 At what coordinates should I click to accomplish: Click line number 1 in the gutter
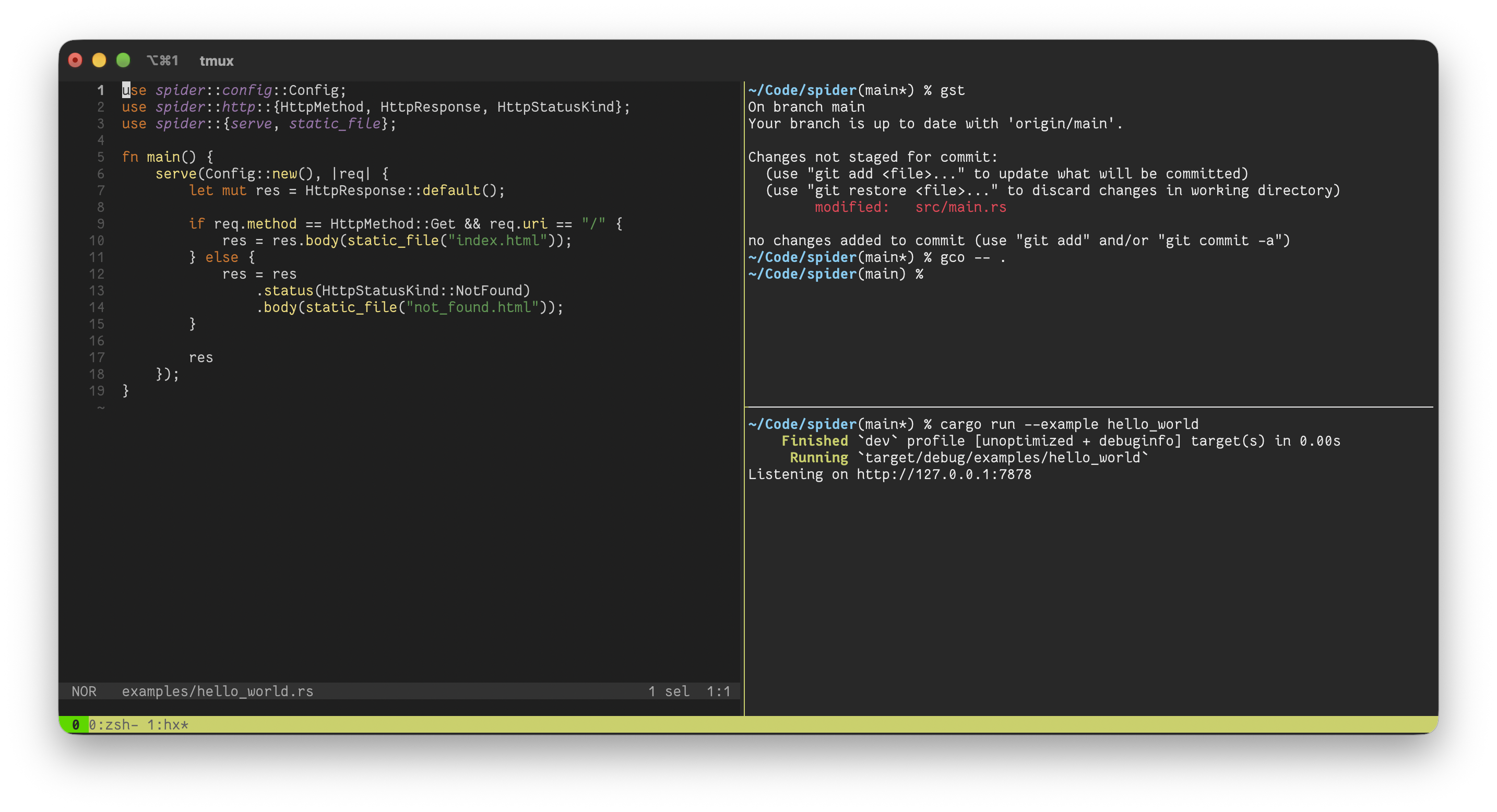[x=101, y=90]
